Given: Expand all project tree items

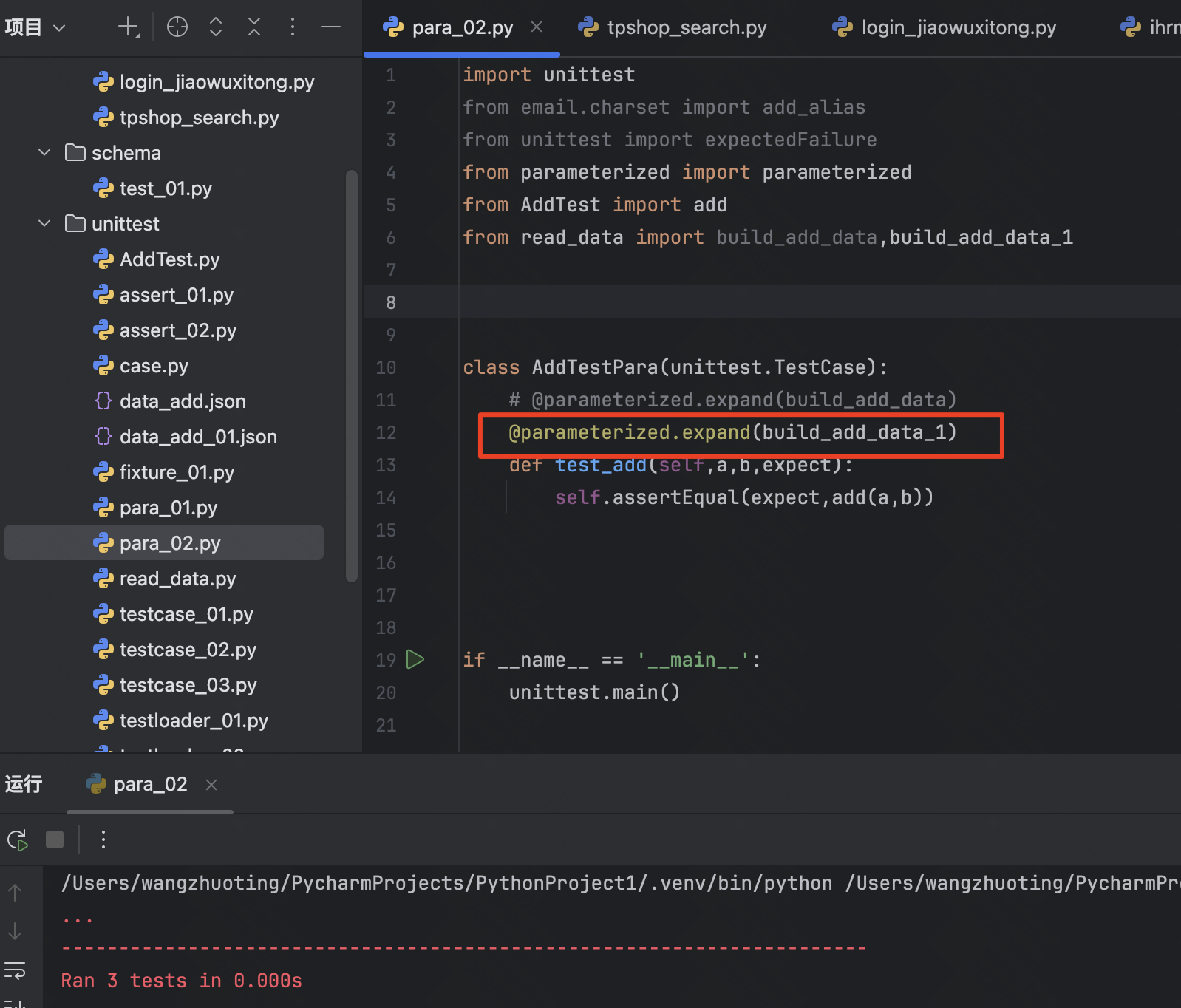Looking at the screenshot, I should coord(216,27).
